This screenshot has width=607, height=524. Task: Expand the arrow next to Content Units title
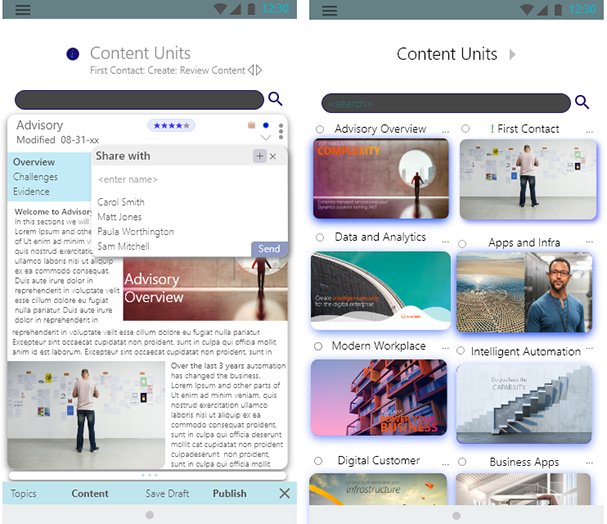tap(513, 54)
